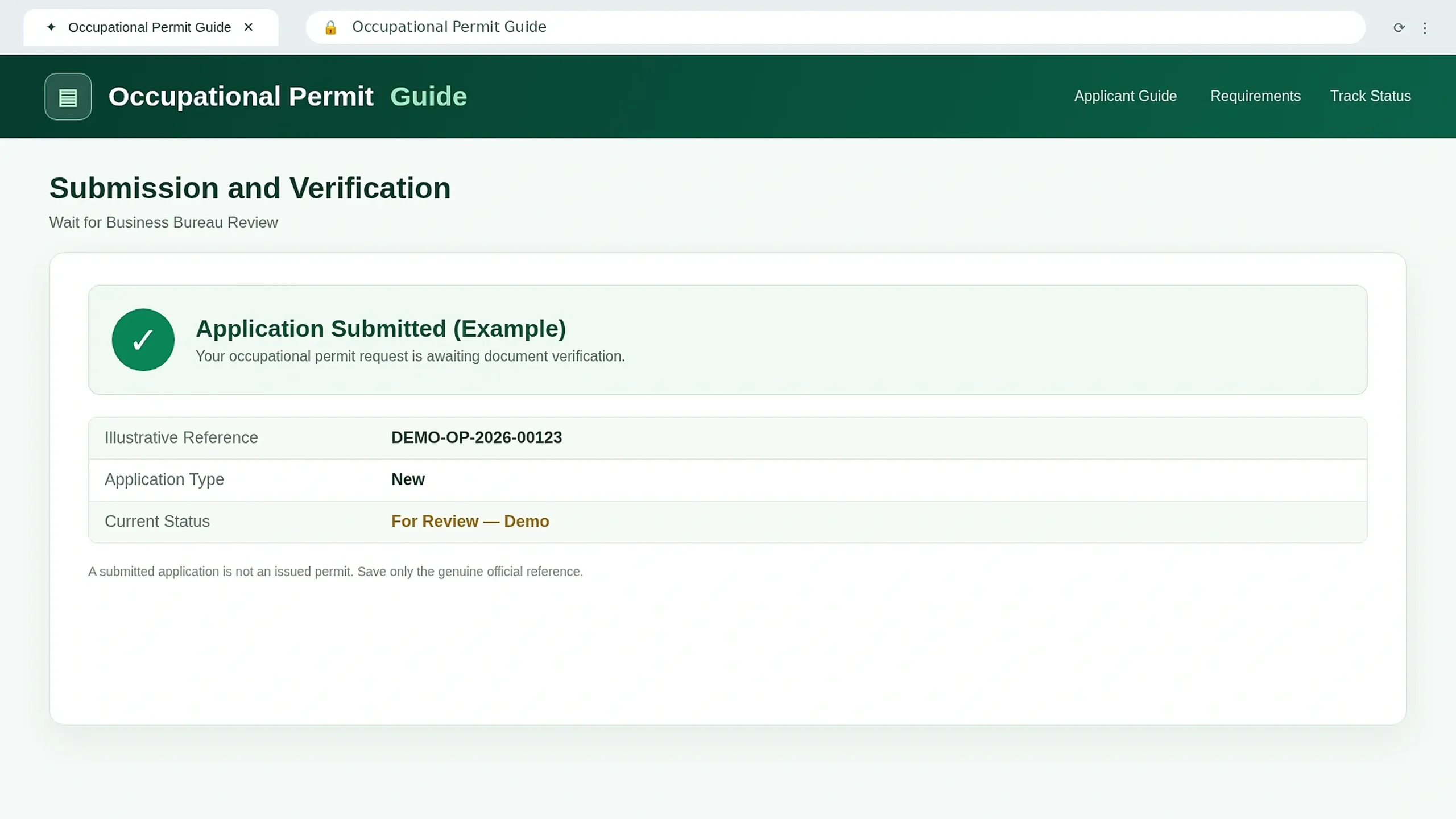Click Wait for Business Bureau Review subtitle
1456x819 pixels.
[163, 222]
